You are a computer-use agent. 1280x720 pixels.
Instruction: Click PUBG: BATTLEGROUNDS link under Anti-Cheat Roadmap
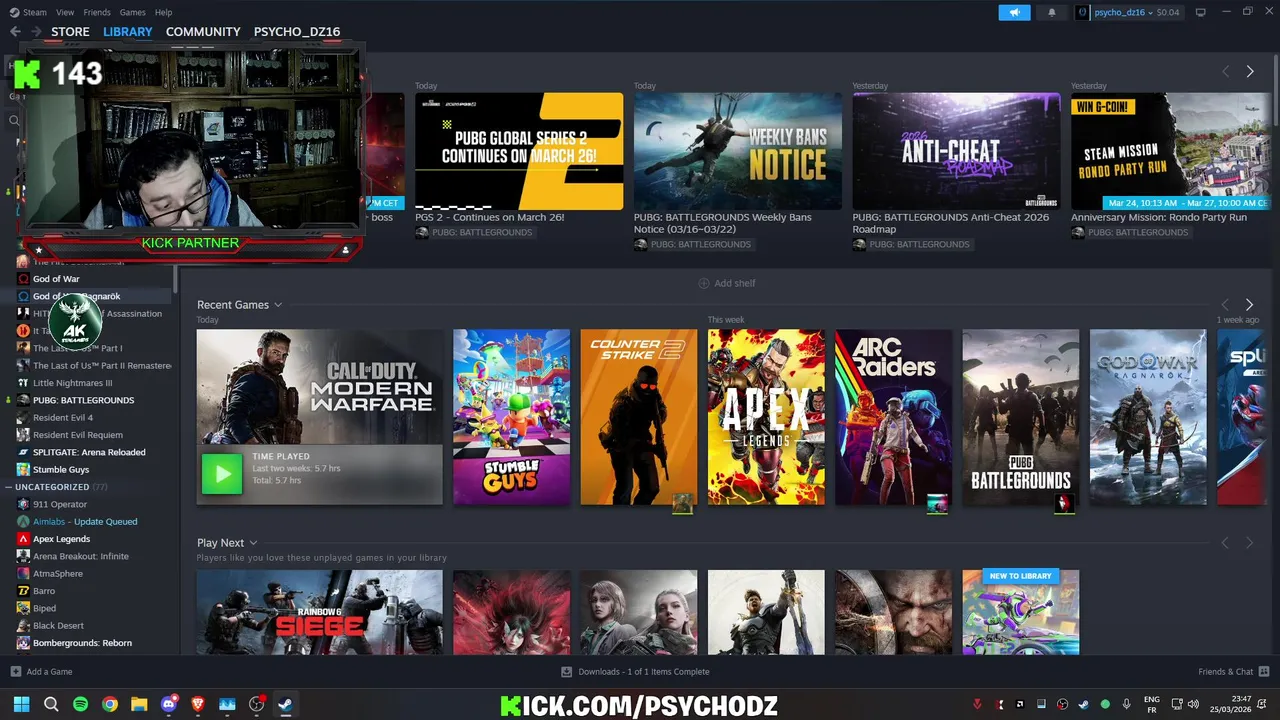tap(919, 245)
